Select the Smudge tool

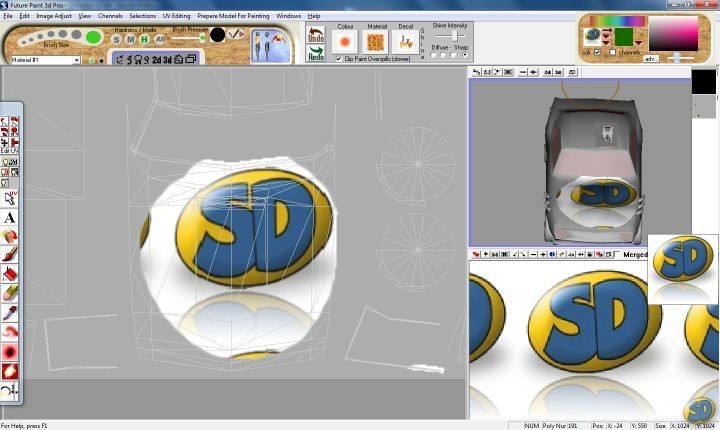click(x=10, y=332)
